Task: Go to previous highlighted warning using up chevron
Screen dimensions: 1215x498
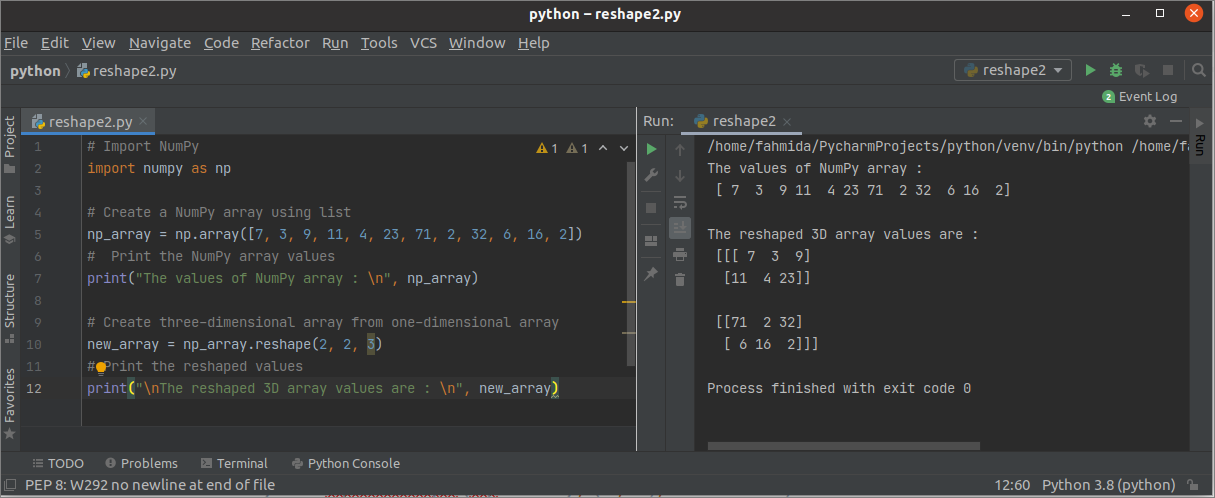Action: click(x=604, y=148)
